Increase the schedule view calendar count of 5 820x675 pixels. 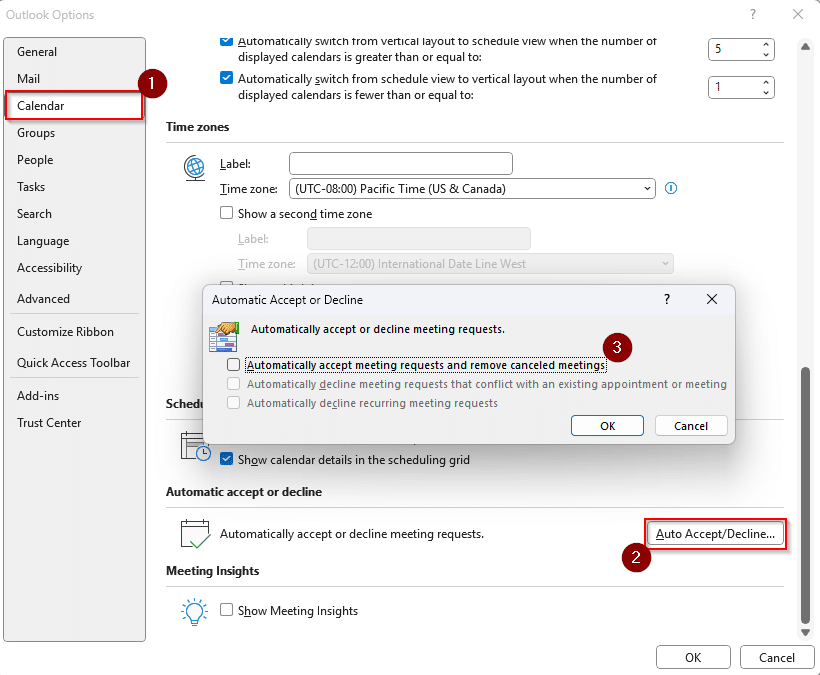click(x=766, y=44)
